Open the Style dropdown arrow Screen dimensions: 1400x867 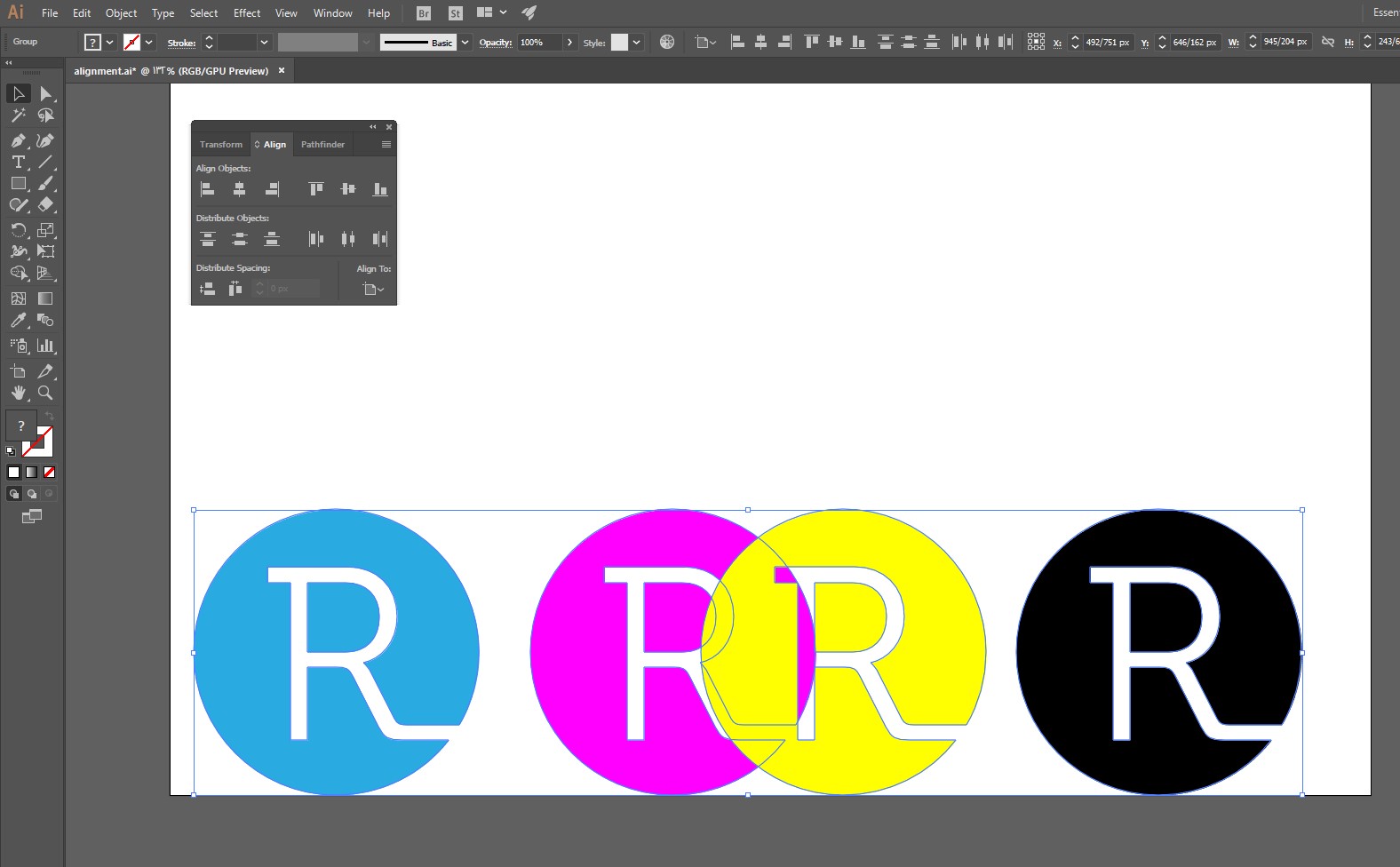636,43
